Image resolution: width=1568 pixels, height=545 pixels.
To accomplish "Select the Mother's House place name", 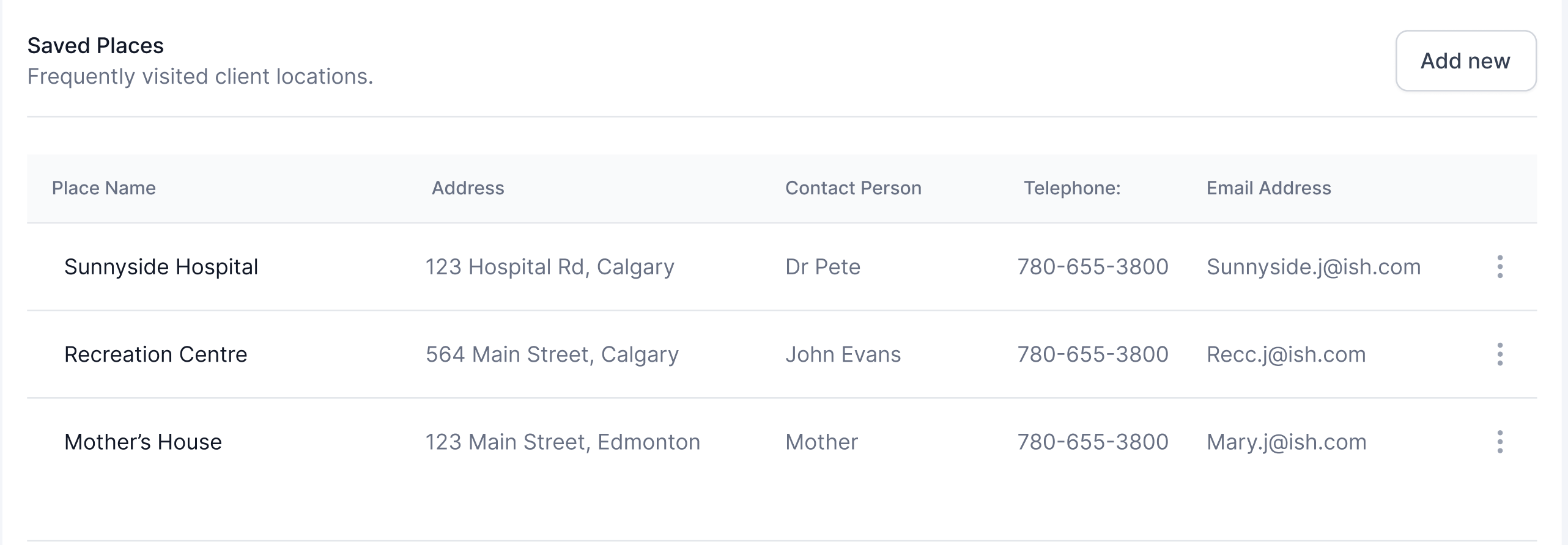I will pos(142,442).
